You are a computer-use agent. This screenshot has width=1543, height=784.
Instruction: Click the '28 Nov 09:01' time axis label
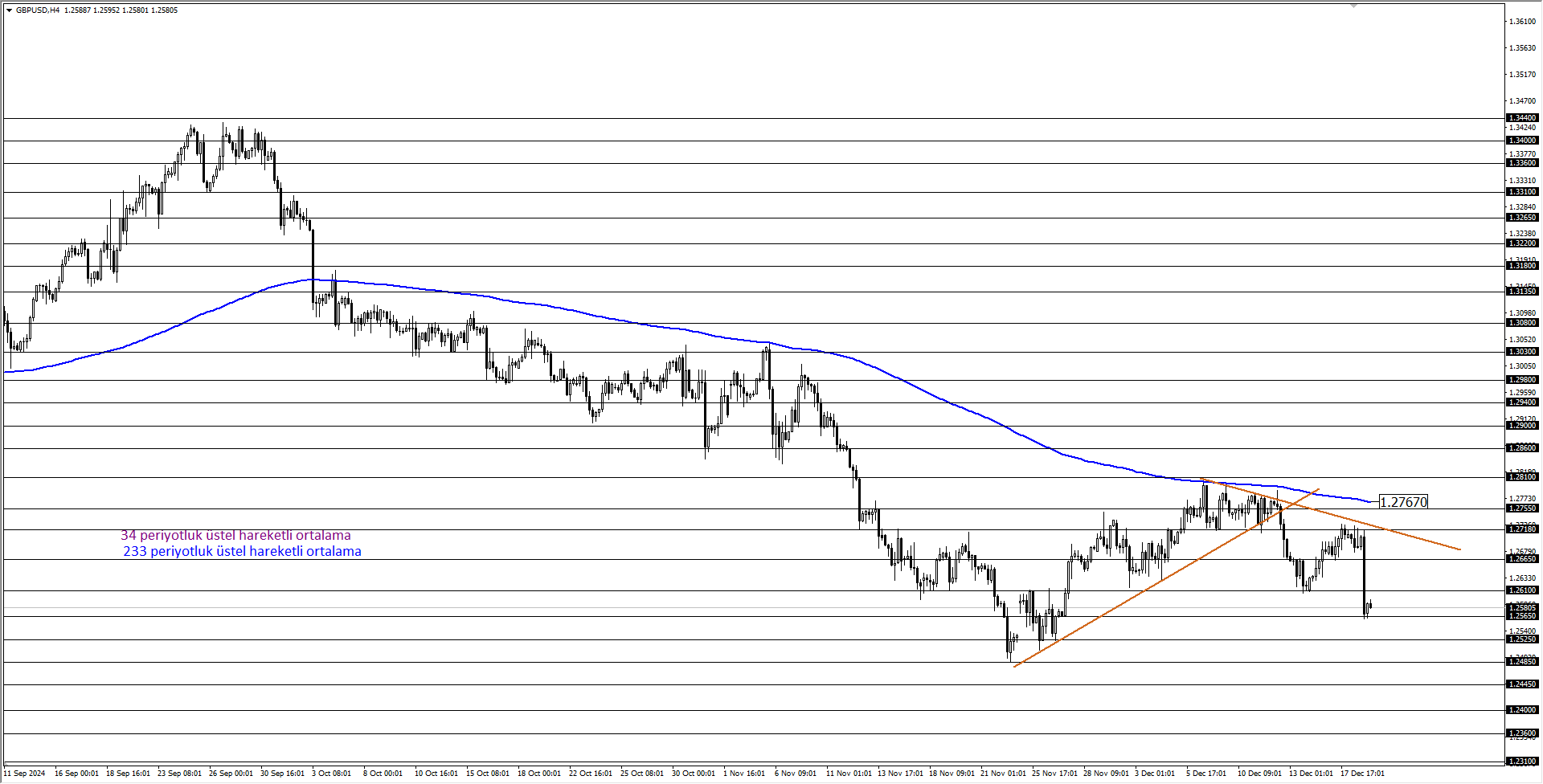[1106, 774]
